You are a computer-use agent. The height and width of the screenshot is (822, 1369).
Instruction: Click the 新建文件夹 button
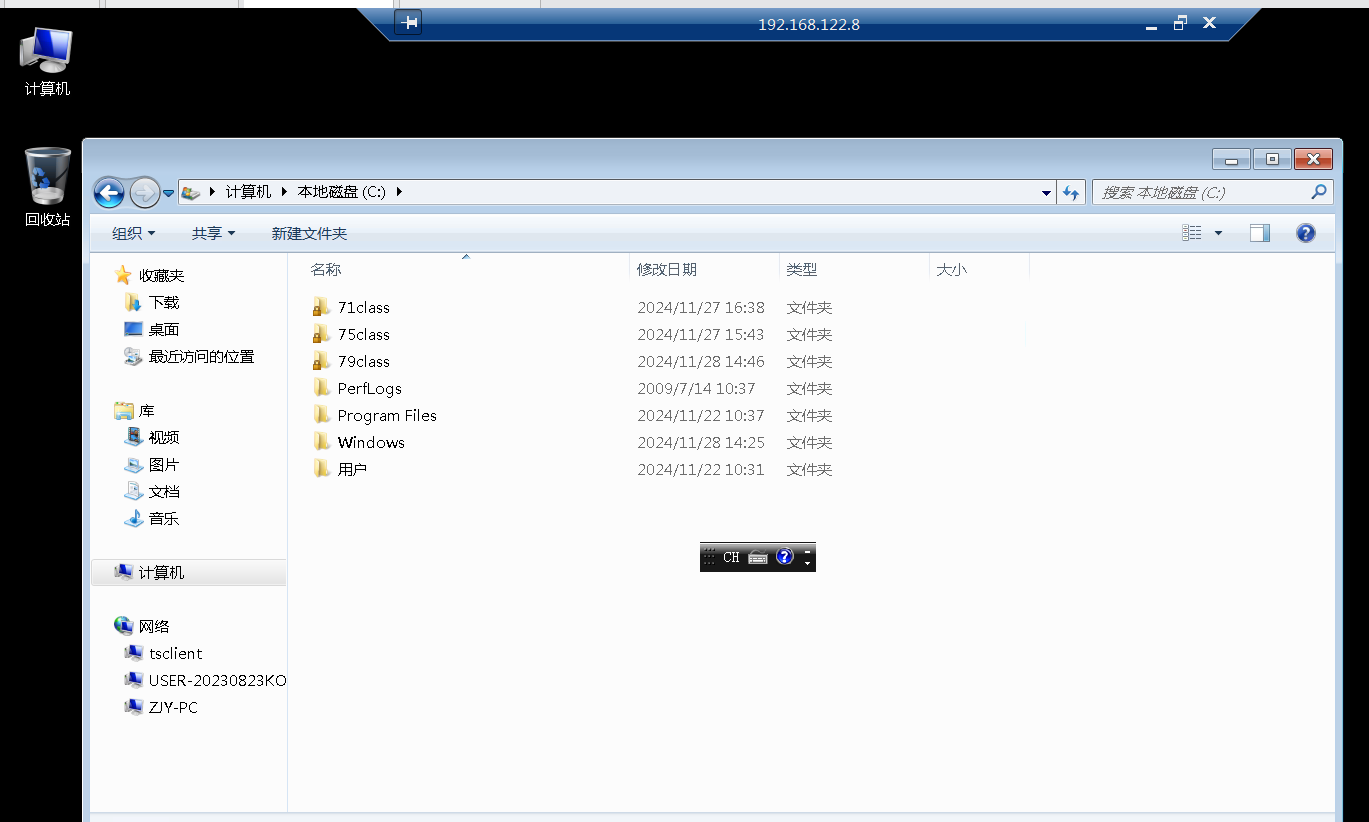[x=309, y=233]
